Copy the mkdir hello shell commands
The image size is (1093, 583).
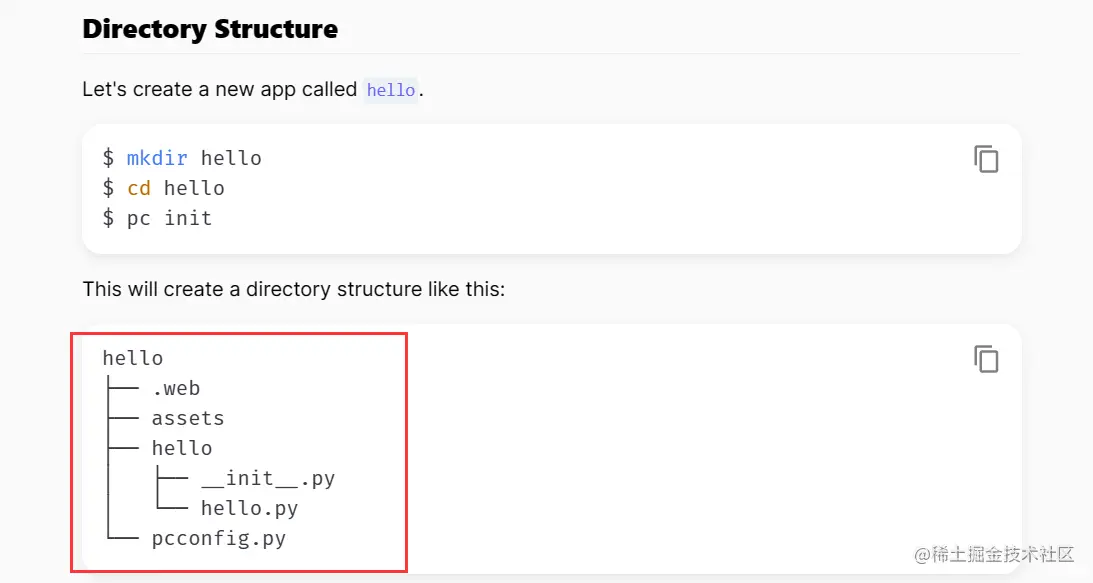pyautogui.click(x=986, y=160)
